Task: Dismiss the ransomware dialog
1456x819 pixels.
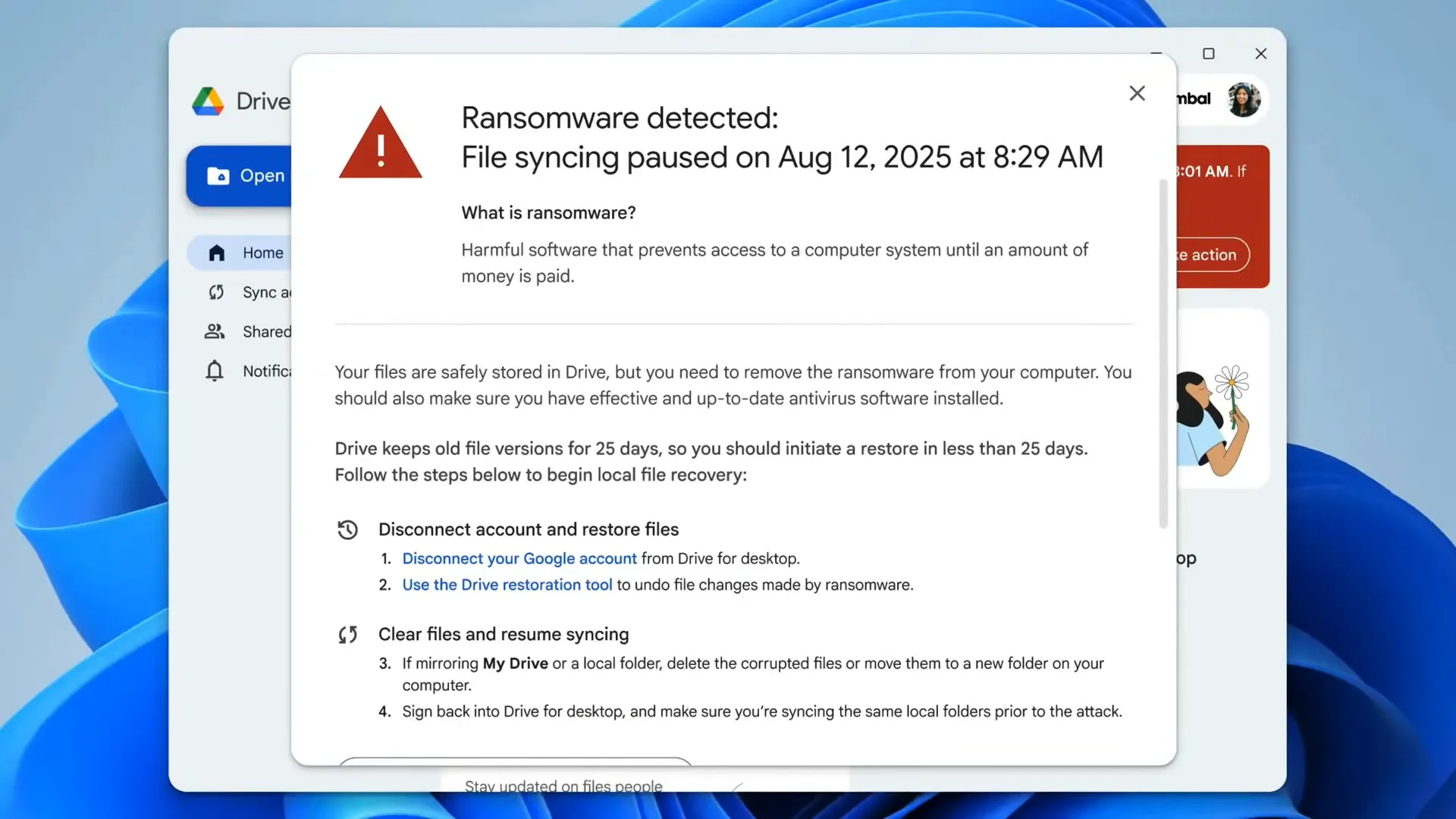Action: [x=1137, y=93]
